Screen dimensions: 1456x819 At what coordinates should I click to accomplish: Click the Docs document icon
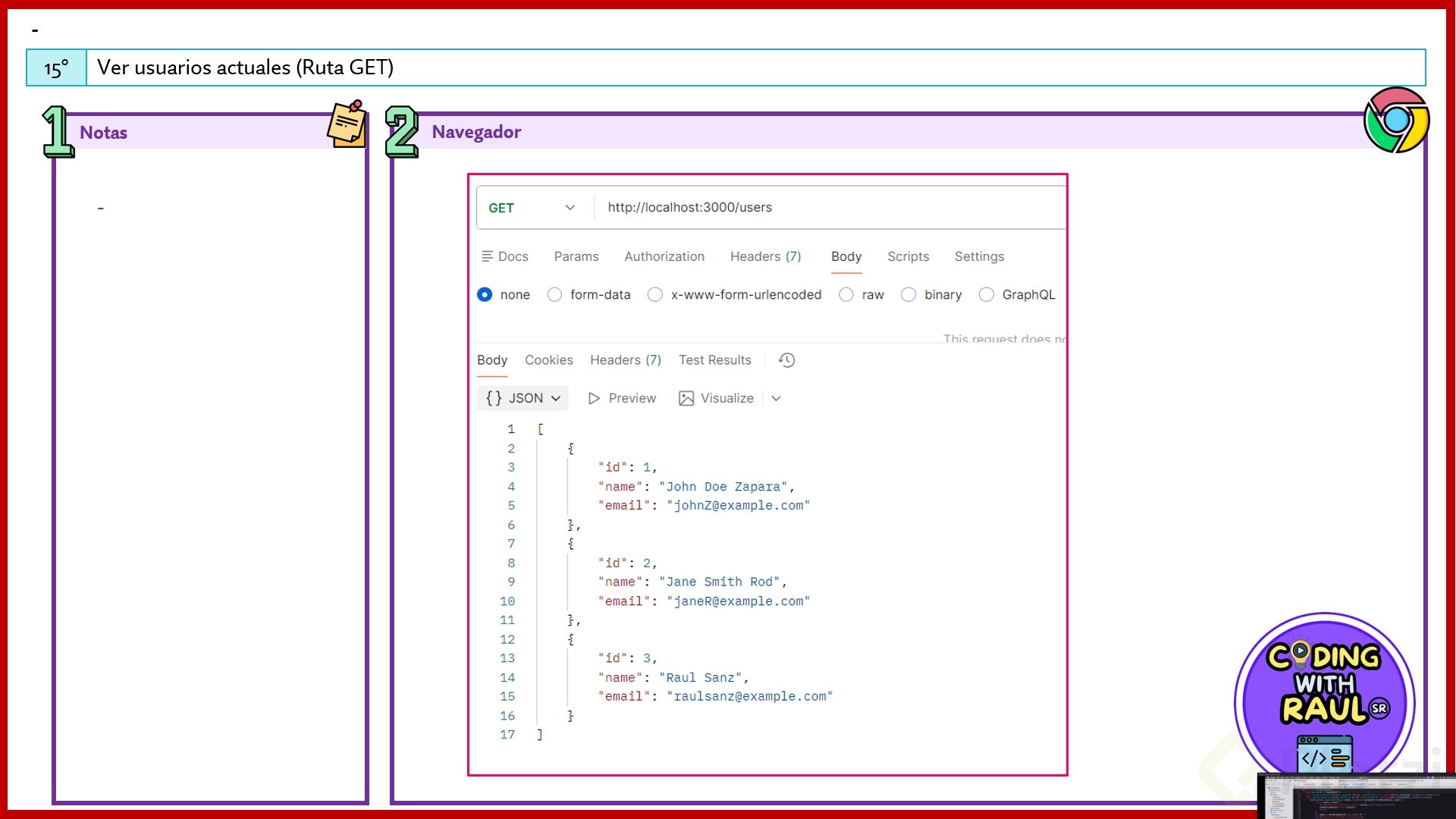coord(488,256)
